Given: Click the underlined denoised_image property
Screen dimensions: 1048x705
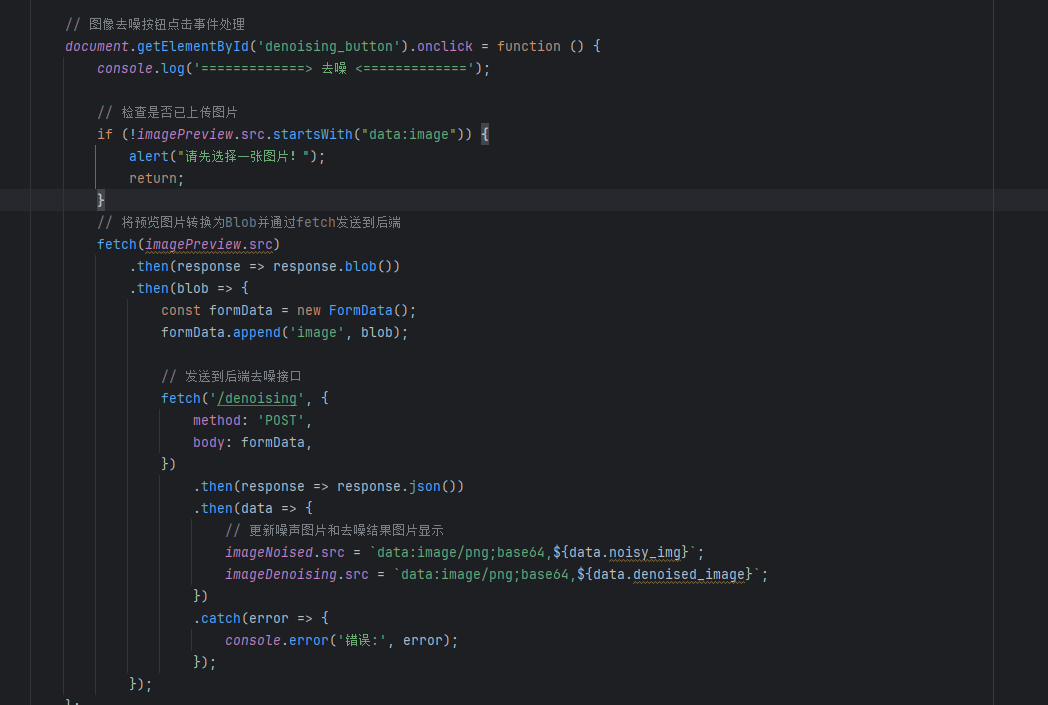Looking at the screenshot, I should pos(689,575).
